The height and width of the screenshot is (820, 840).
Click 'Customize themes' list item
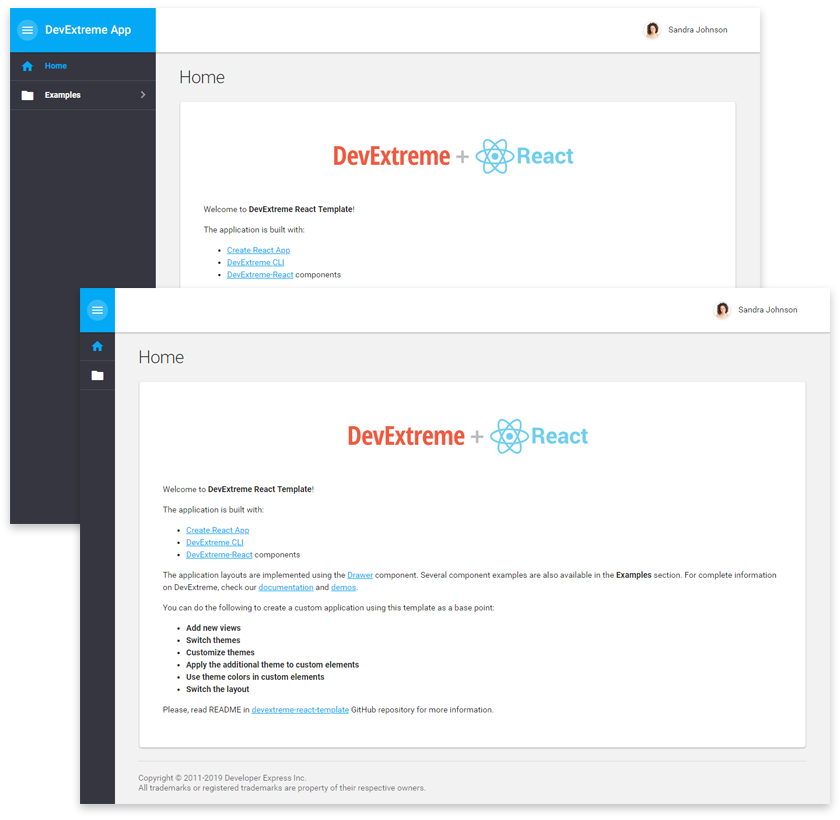220,653
